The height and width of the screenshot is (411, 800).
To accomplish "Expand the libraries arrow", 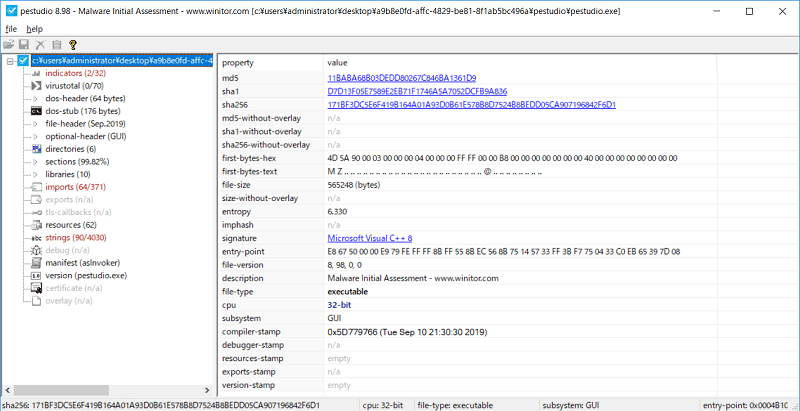I will pyautogui.click(x=36, y=174).
